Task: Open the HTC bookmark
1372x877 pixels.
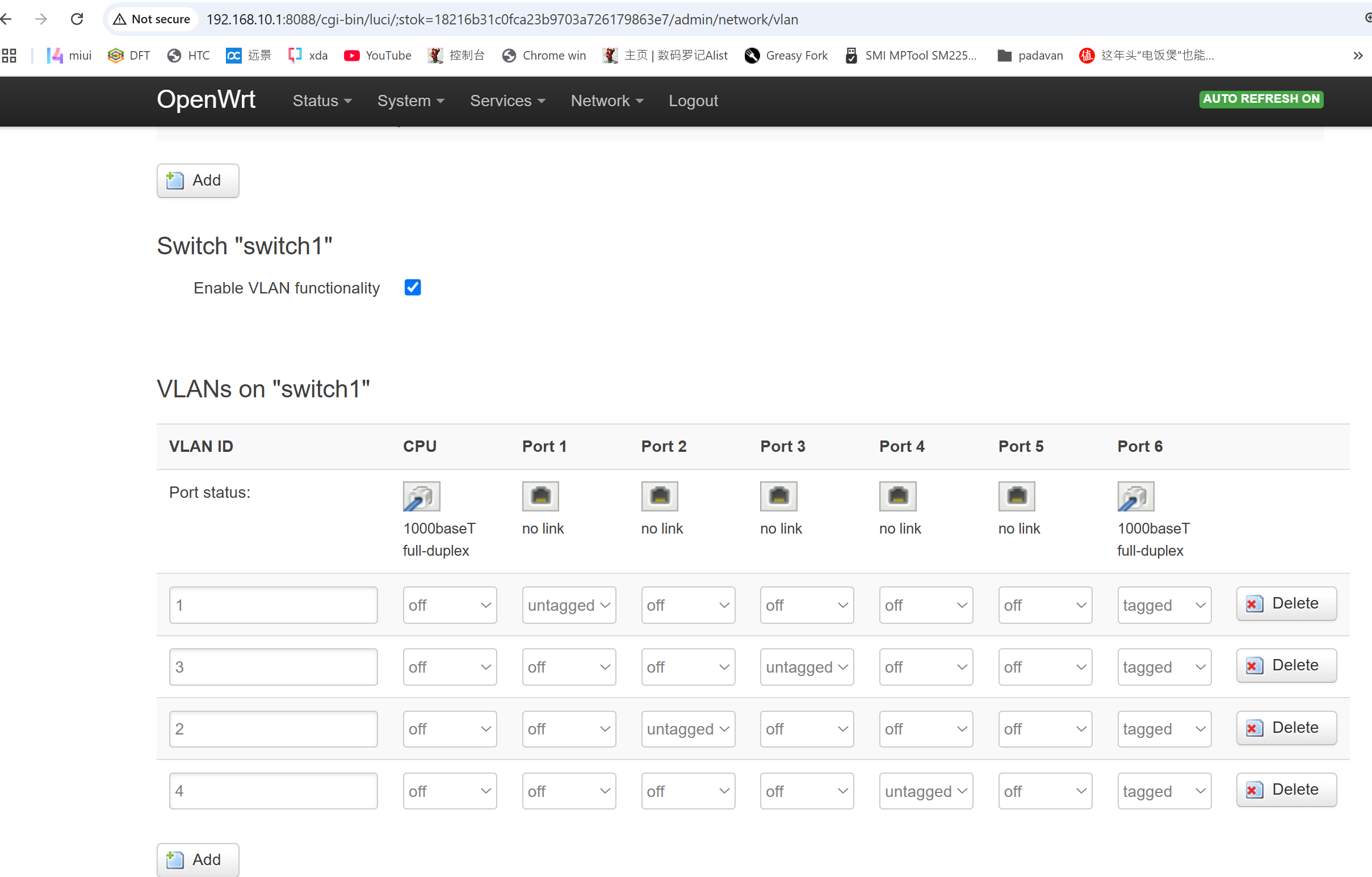Action: tap(188, 55)
